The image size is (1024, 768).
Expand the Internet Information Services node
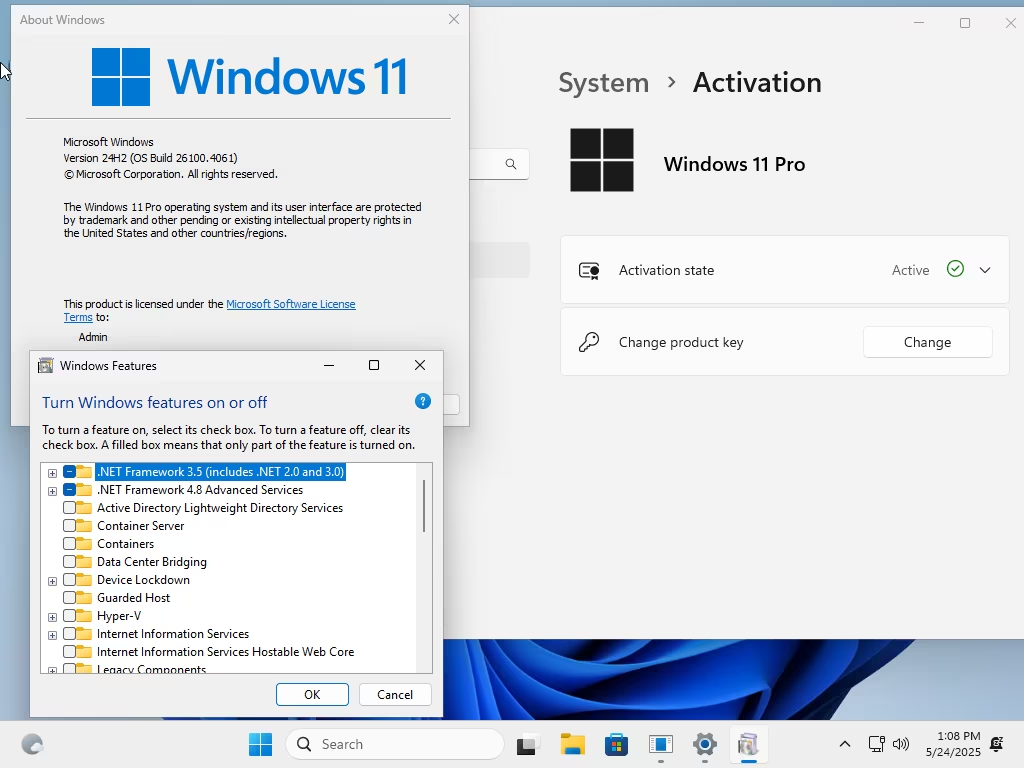coord(52,635)
